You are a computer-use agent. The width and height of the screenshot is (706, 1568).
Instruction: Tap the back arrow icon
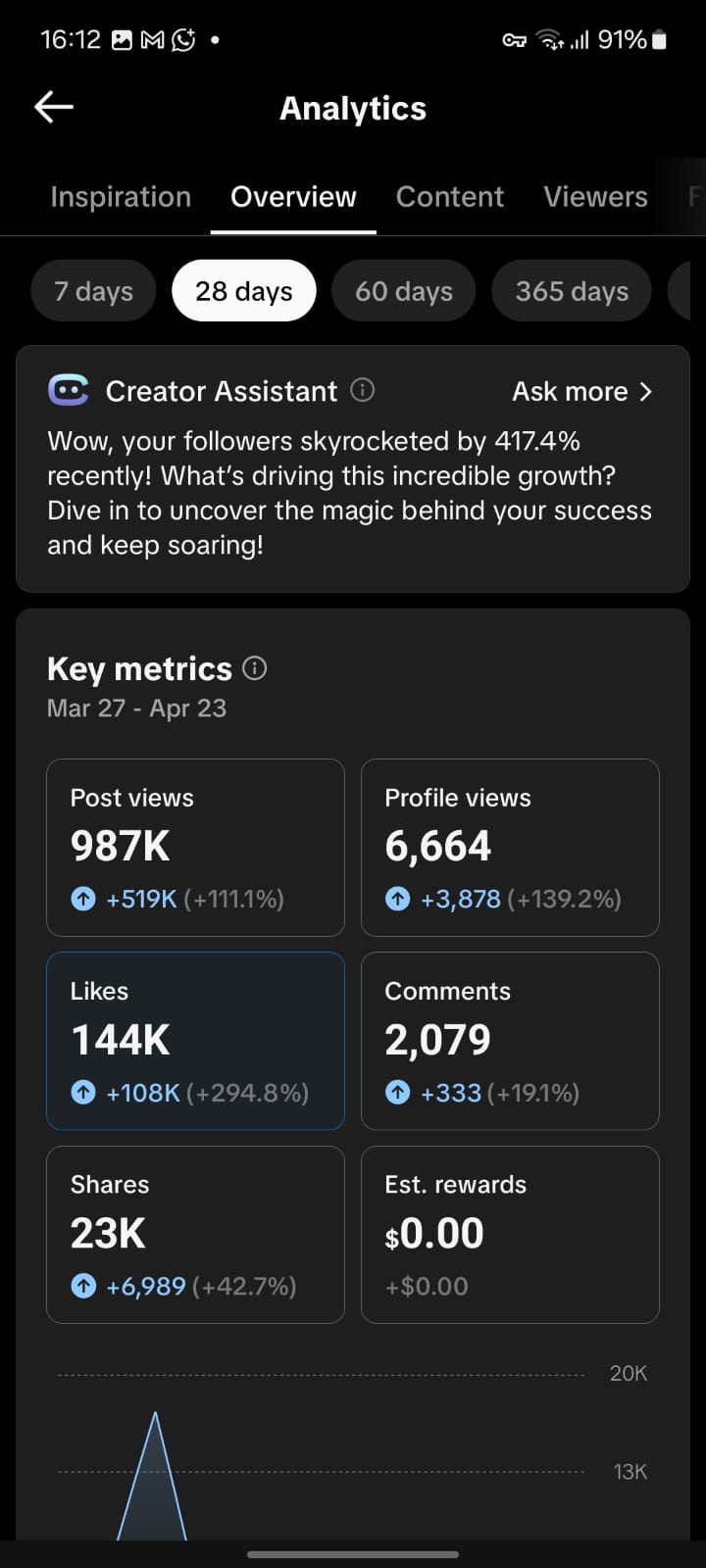coord(54,108)
